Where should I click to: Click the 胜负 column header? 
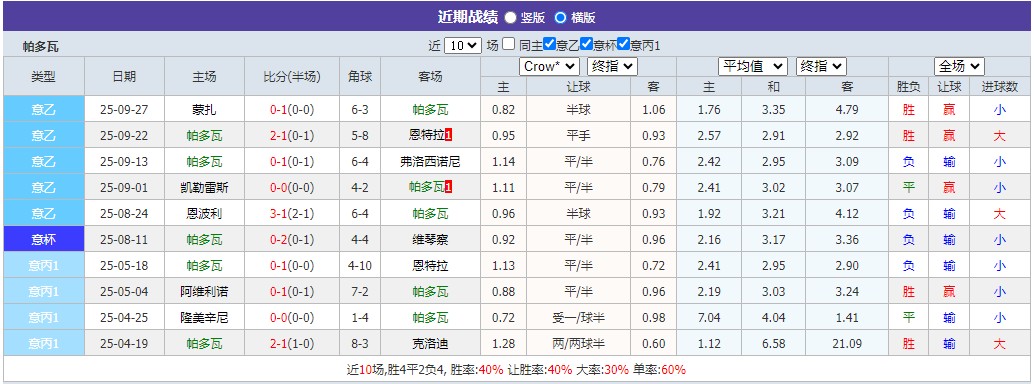click(x=909, y=86)
